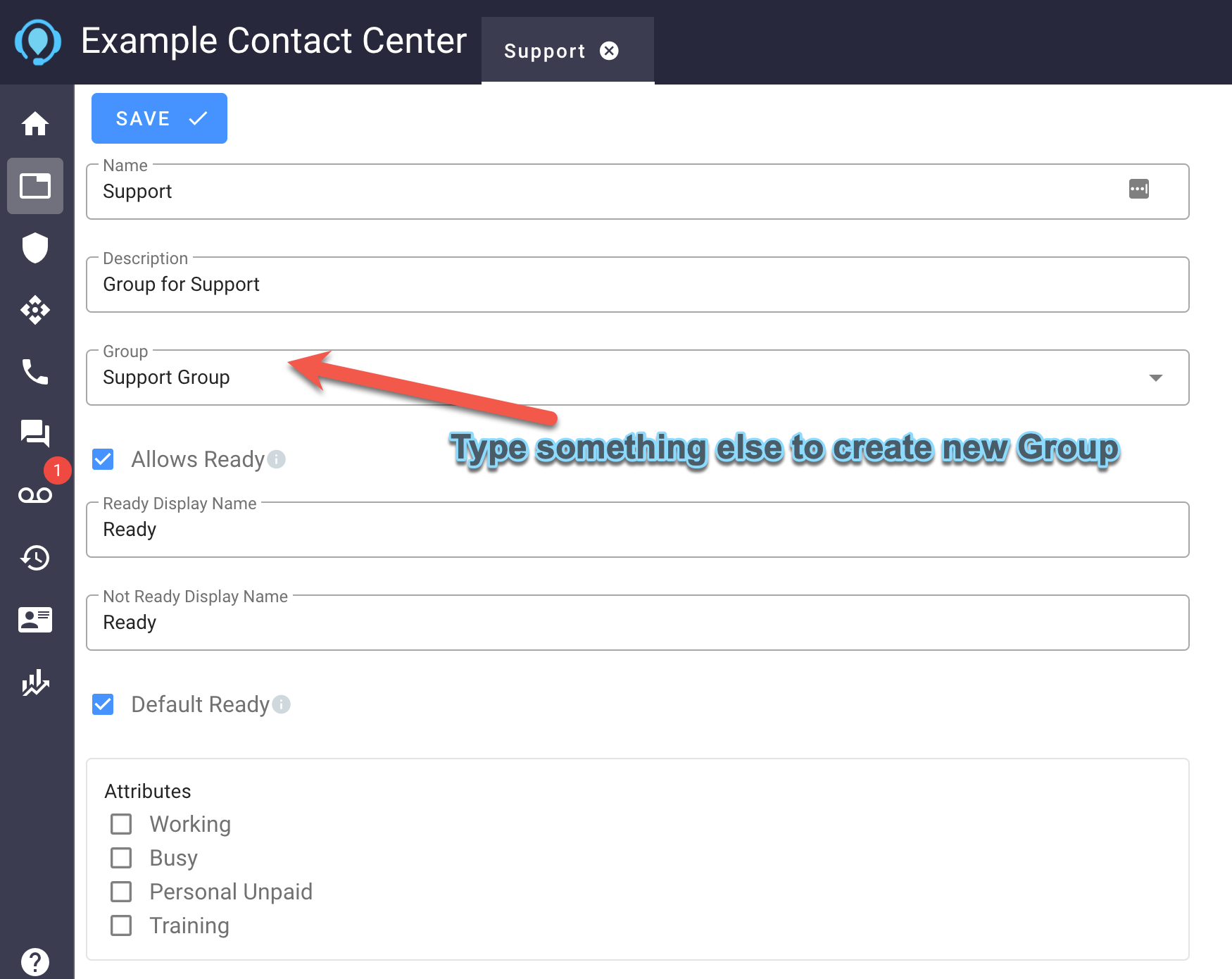The width and height of the screenshot is (1232, 979).
Task: Click into the Description input field
Action: click(x=638, y=285)
